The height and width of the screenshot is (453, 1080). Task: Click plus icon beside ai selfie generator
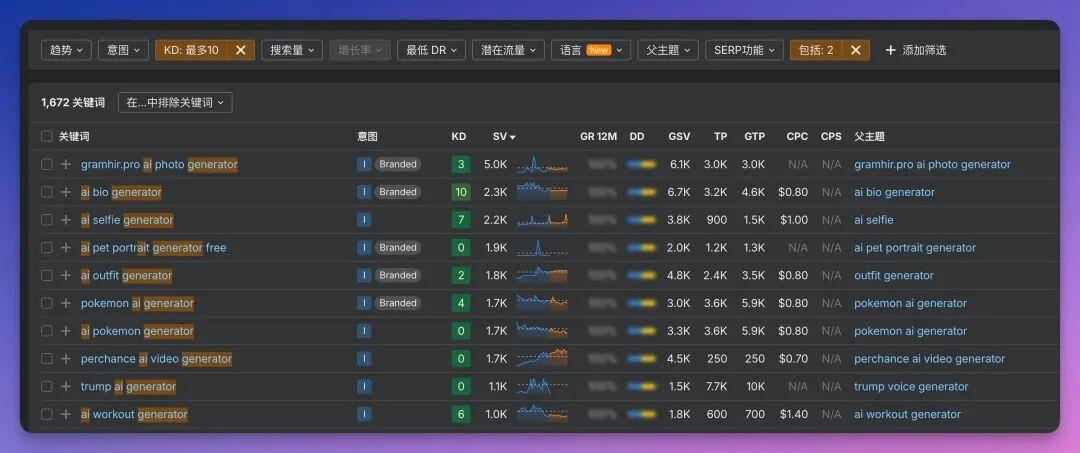66,220
